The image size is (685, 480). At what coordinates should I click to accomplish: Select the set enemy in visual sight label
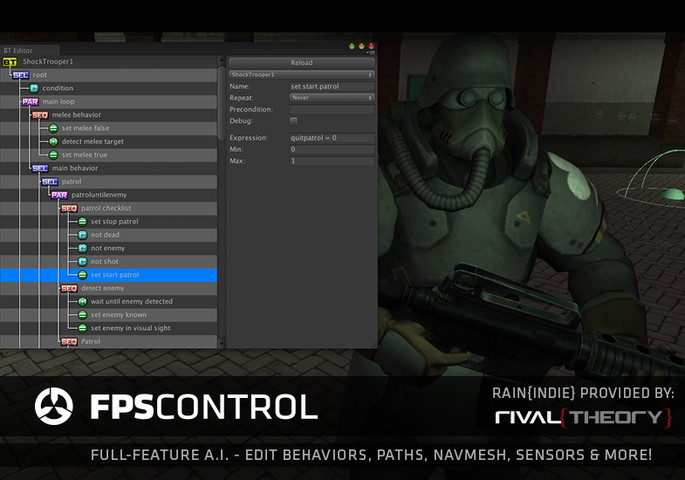pyautogui.click(x=131, y=328)
